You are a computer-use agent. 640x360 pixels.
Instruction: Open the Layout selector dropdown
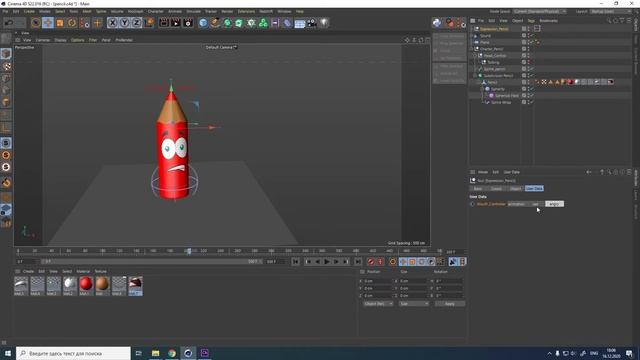click(x=610, y=11)
